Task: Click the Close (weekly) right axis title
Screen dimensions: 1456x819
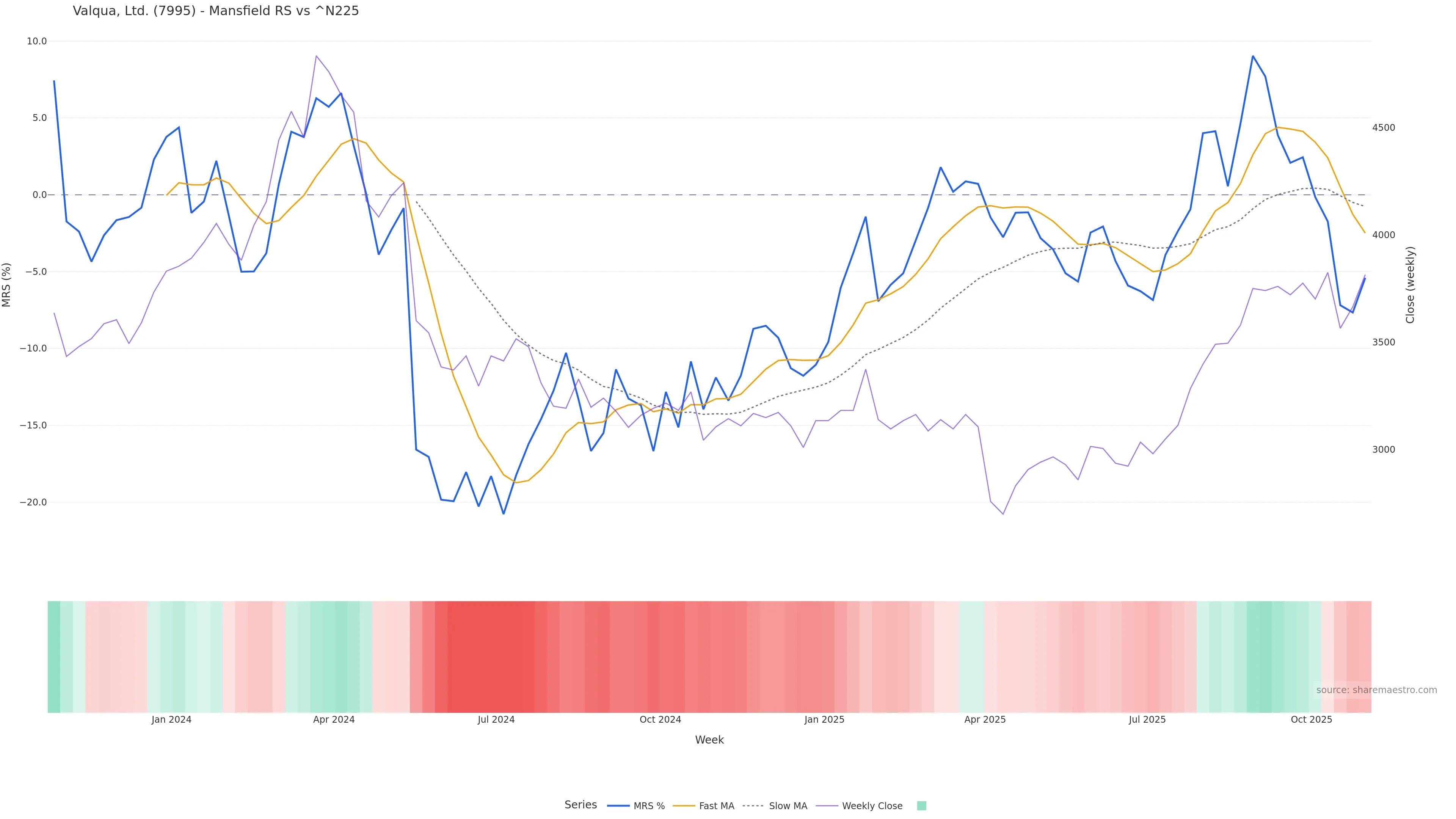Action: (x=1410, y=285)
